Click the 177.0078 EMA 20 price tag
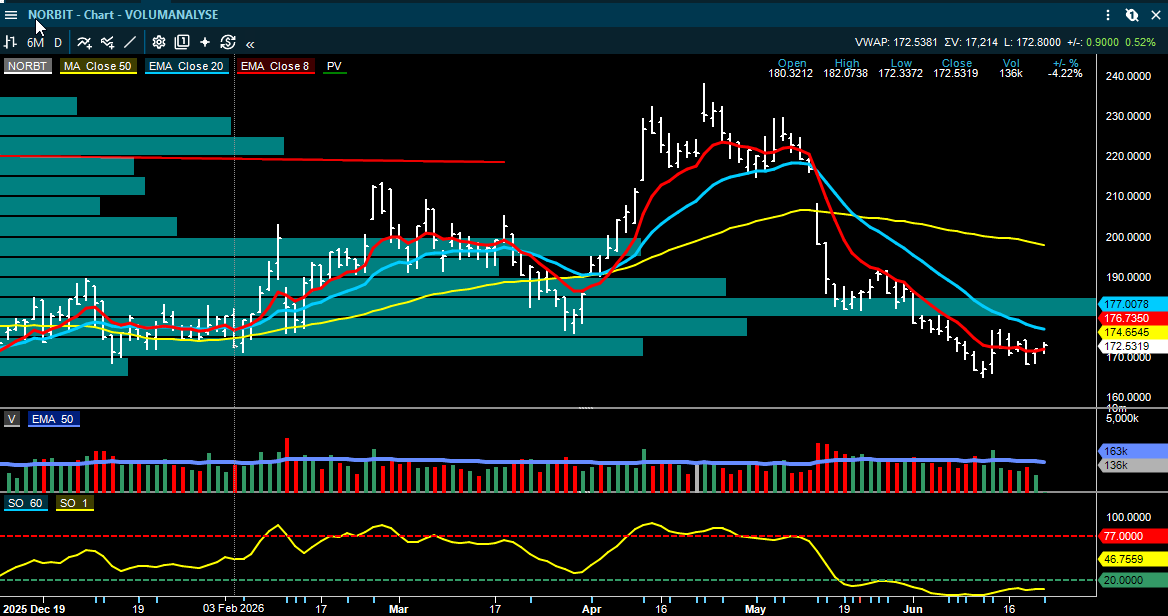 [1132, 304]
